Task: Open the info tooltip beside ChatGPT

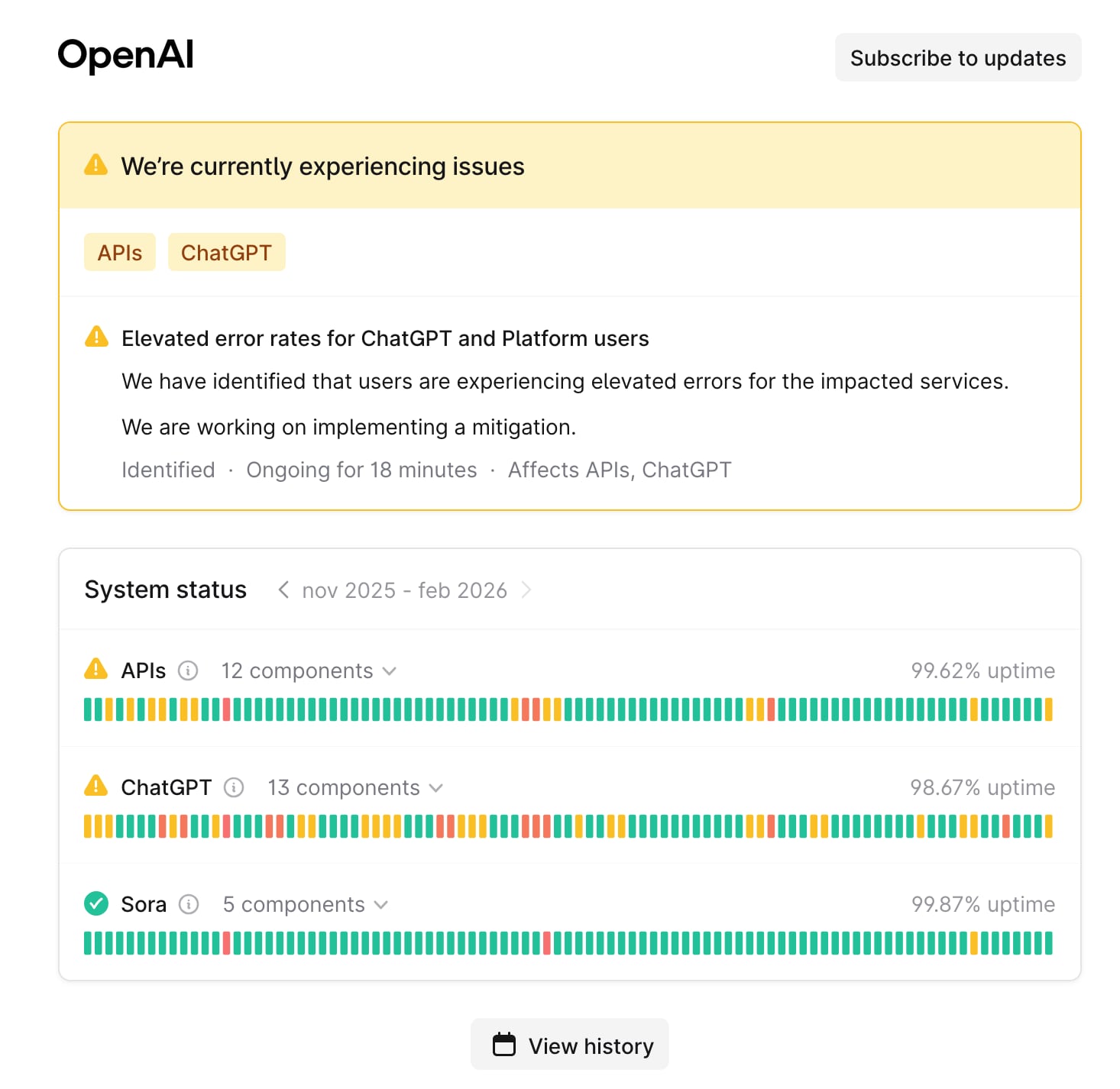Action: click(x=234, y=787)
